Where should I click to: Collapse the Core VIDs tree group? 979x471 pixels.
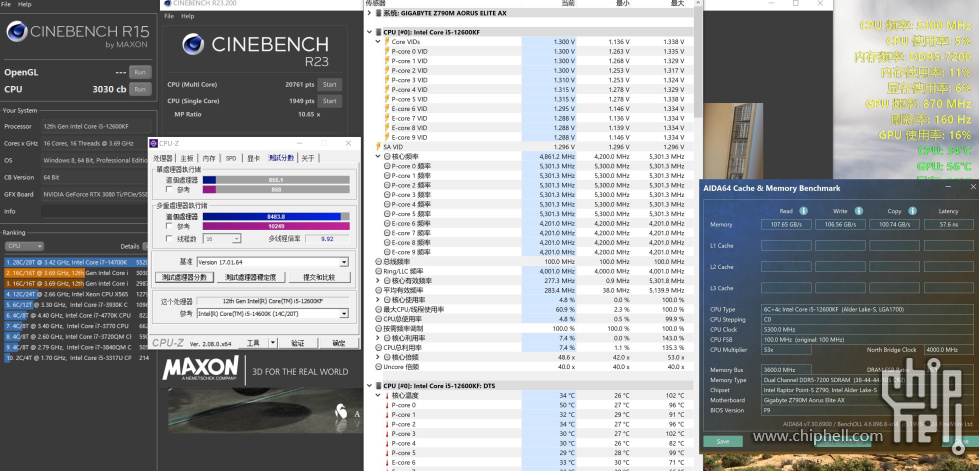pyautogui.click(x=378, y=41)
